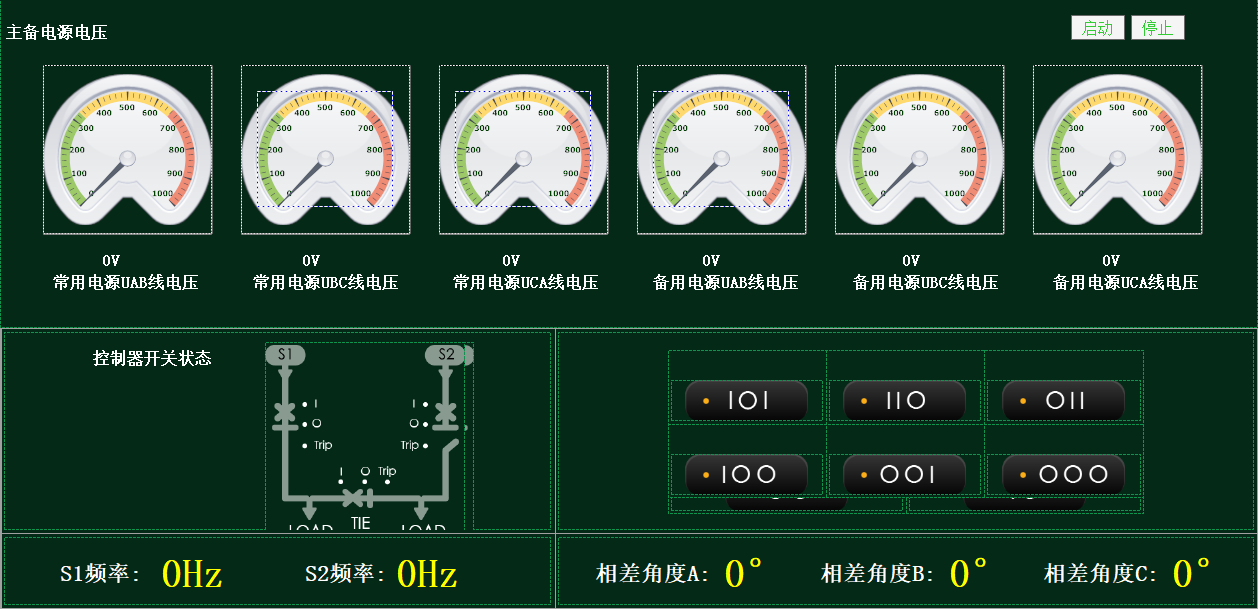Click the S2频率 0Hz value

click(x=426, y=574)
